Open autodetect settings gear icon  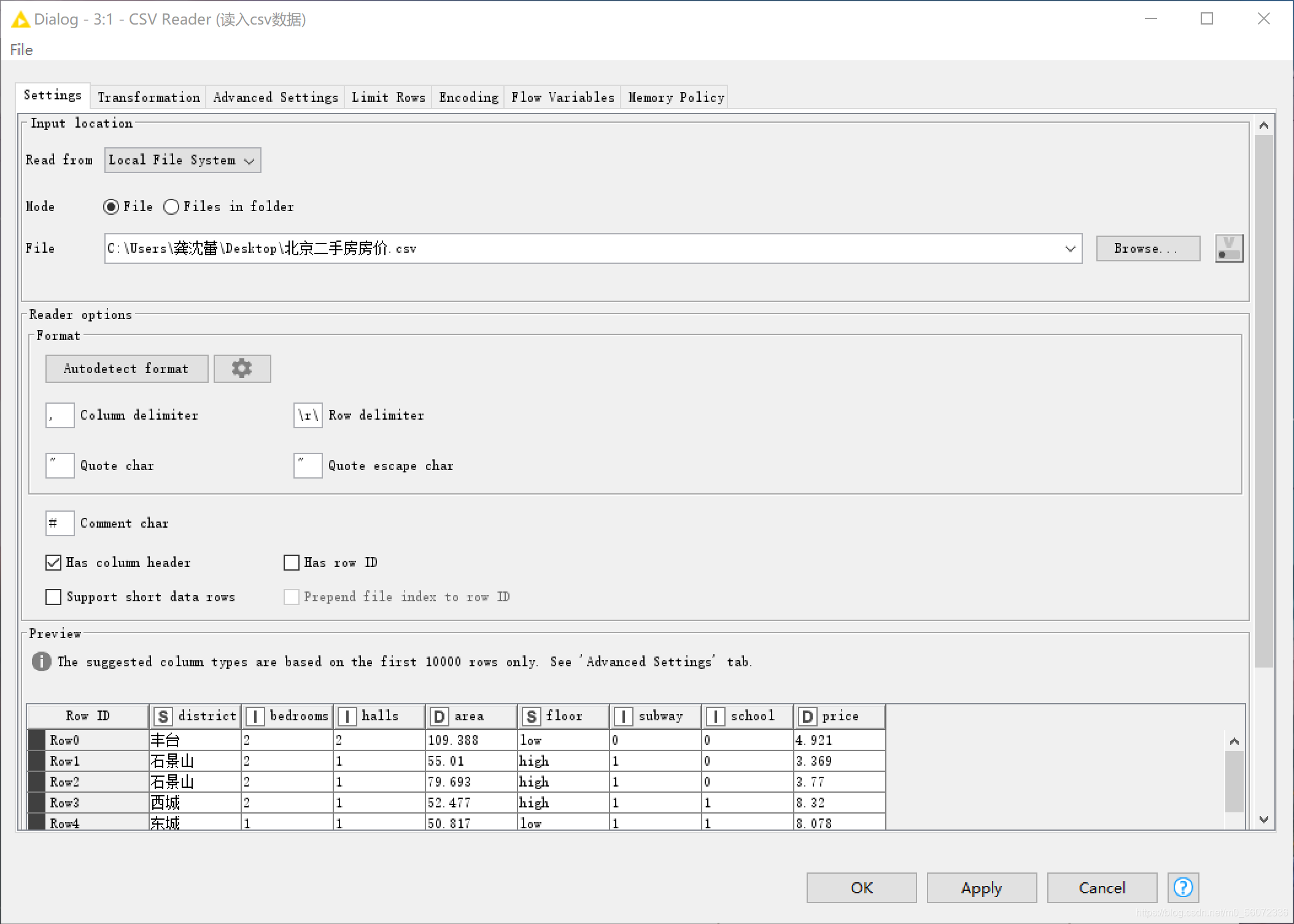pyautogui.click(x=242, y=369)
